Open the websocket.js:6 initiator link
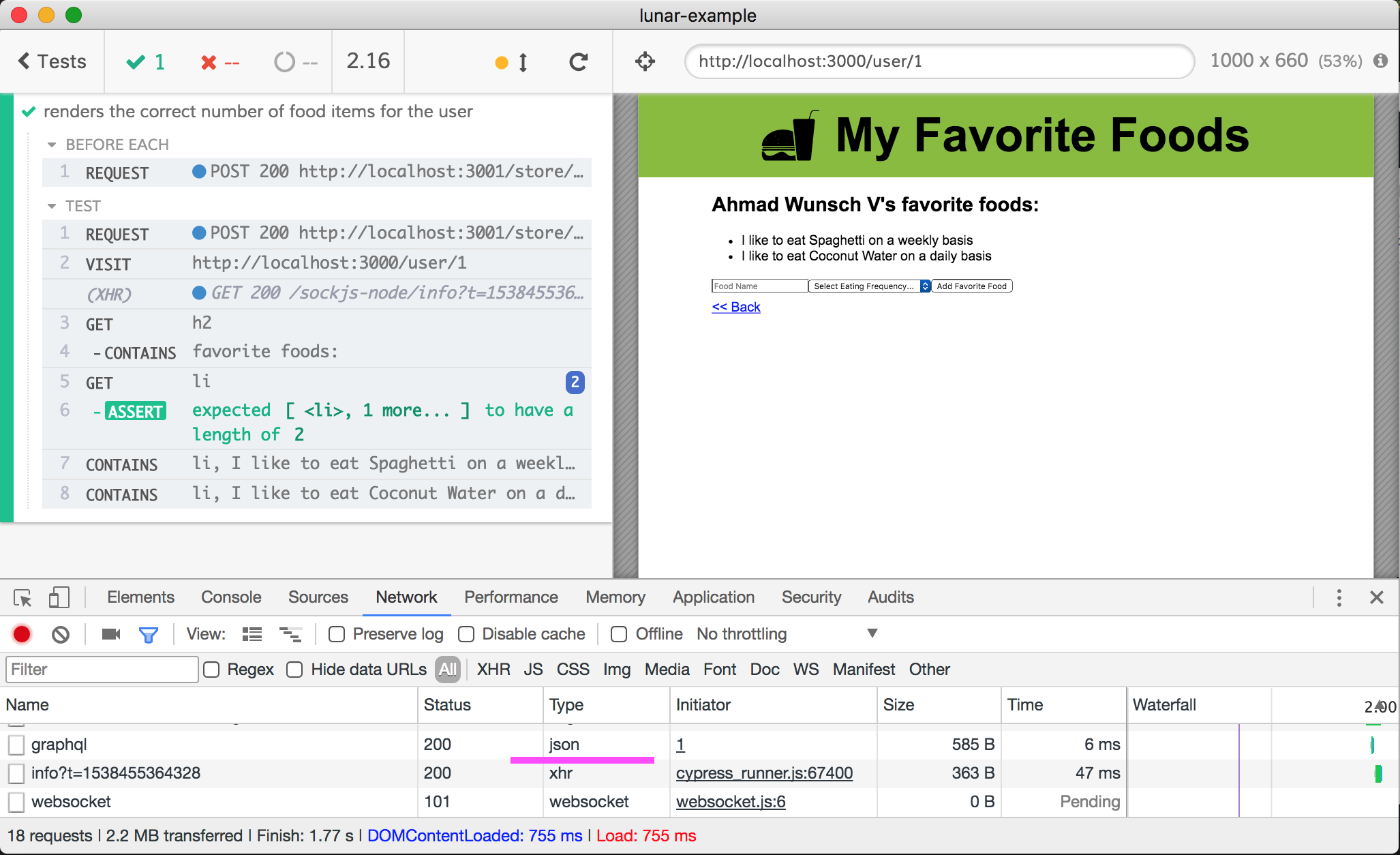Screen dimensions: 1400x855 [x=731, y=802]
